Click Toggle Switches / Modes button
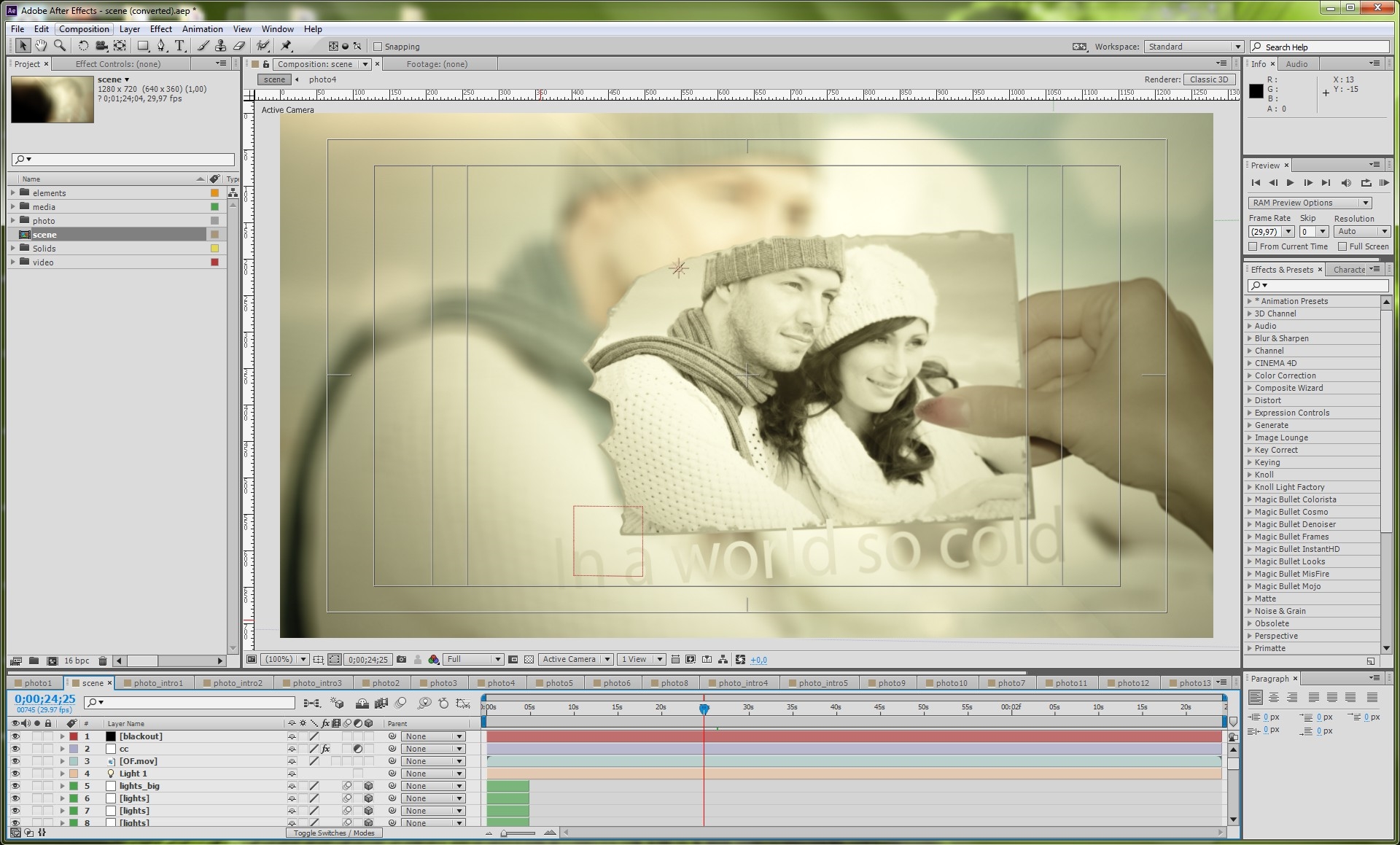The image size is (1400, 845). [334, 833]
